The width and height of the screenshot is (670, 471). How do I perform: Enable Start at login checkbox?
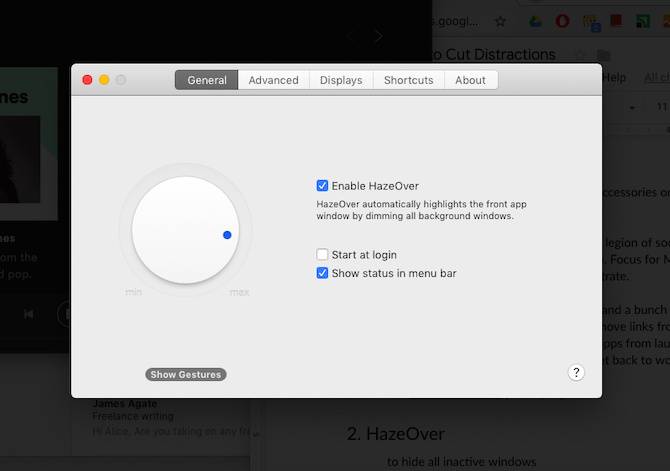[x=322, y=254]
